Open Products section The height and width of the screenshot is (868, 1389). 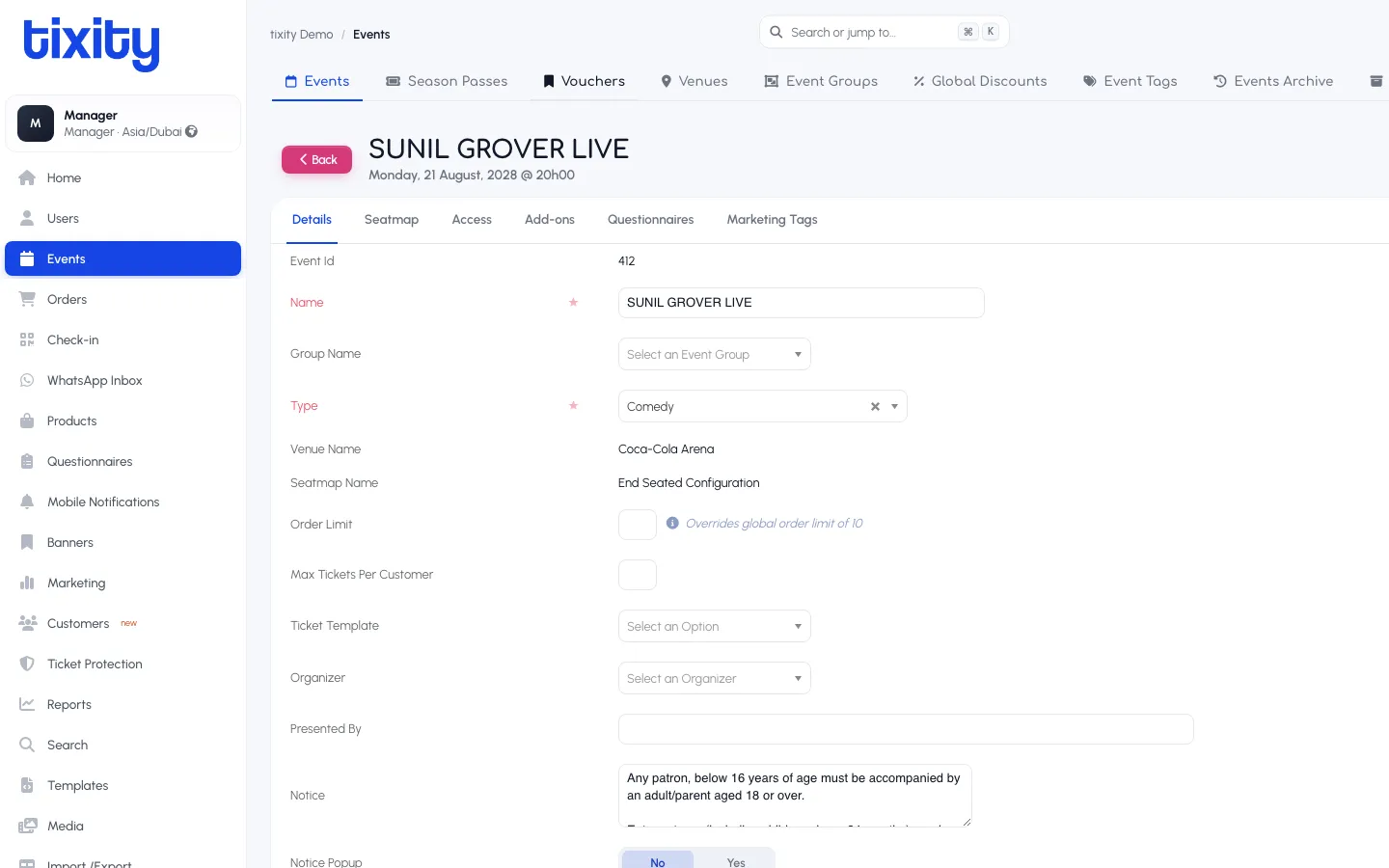coord(123,420)
